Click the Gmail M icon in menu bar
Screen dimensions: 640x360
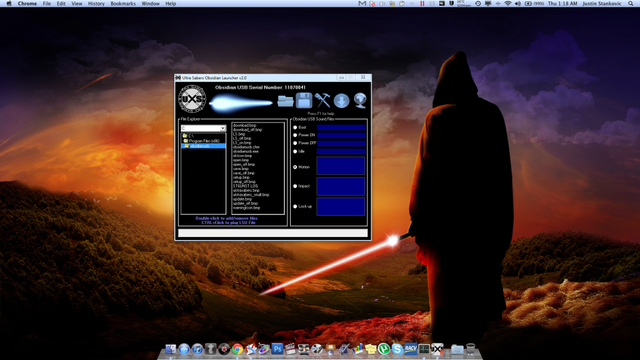coord(362,3)
